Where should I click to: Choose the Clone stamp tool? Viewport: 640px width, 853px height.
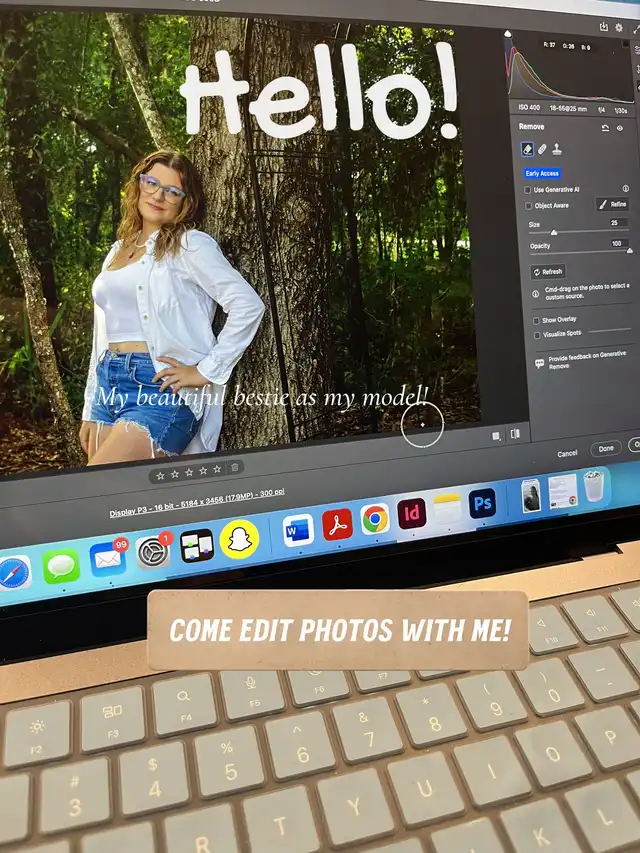557,149
